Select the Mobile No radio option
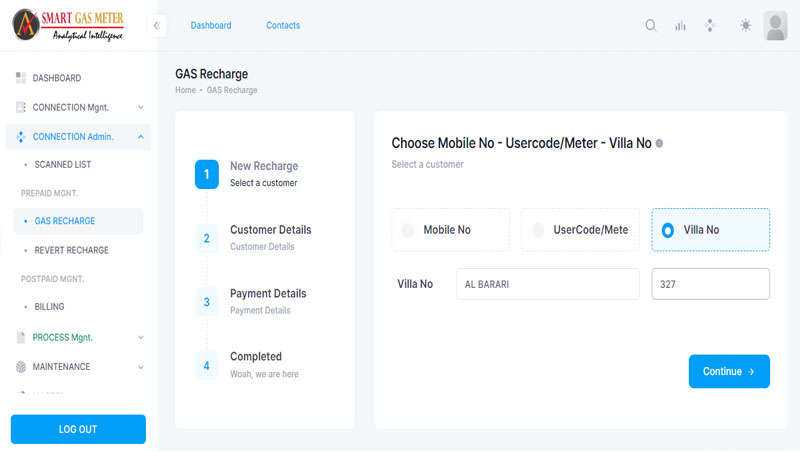 tap(408, 230)
